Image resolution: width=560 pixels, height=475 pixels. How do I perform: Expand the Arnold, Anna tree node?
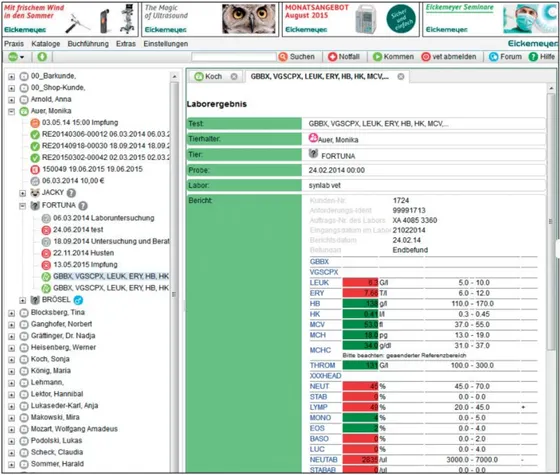pos(11,100)
